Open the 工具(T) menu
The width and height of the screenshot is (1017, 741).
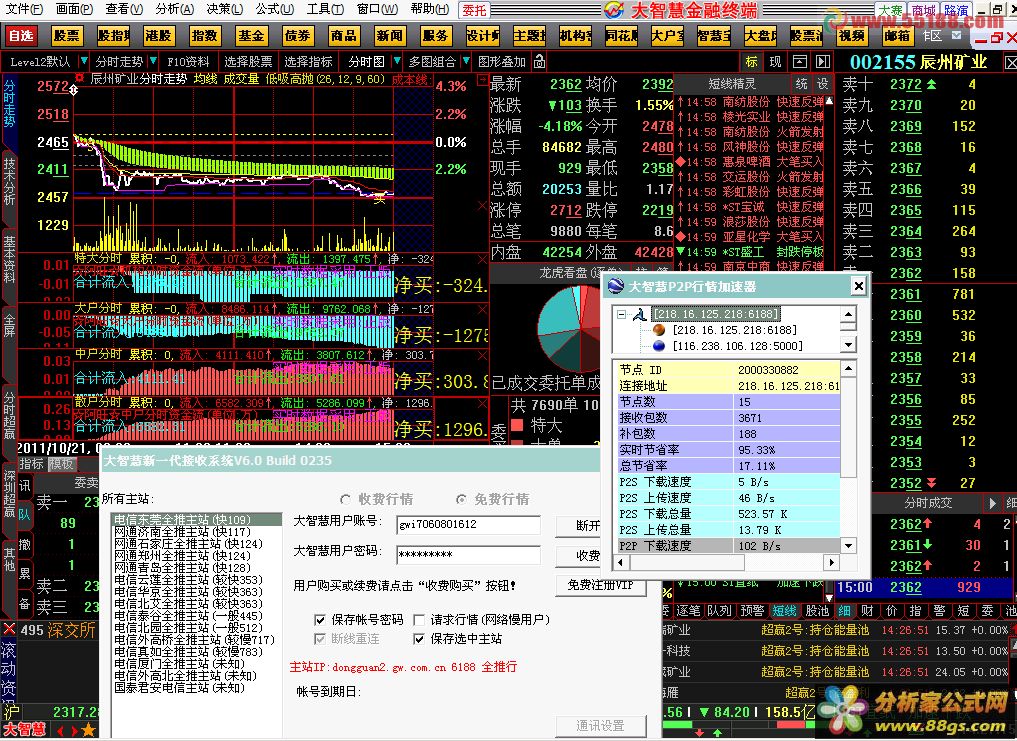click(x=325, y=9)
